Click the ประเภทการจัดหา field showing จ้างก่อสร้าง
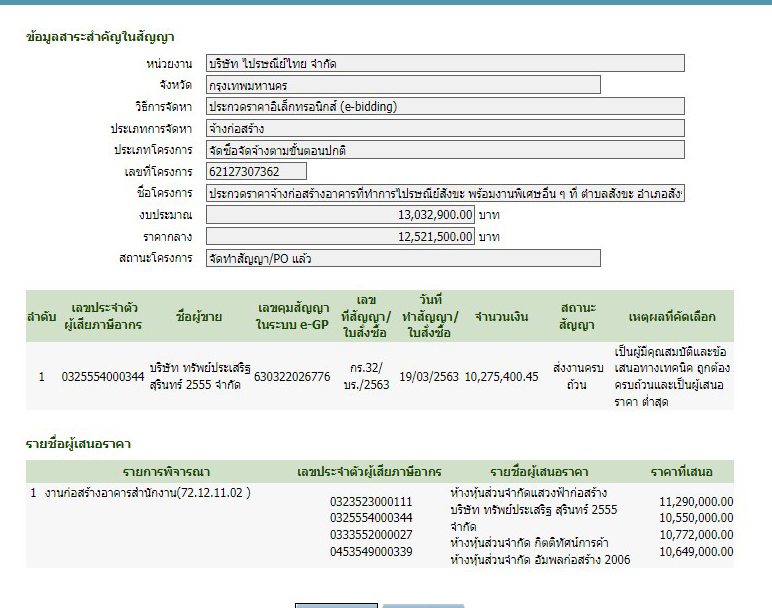Image resolution: width=772 pixels, height=608 pixels. (x=444, y=128)
